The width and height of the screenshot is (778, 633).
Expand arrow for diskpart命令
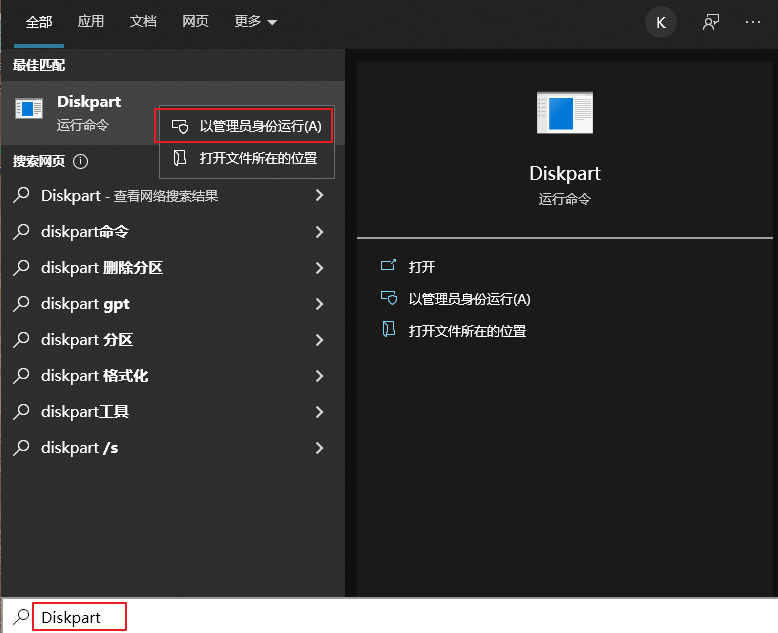[320, 232]
